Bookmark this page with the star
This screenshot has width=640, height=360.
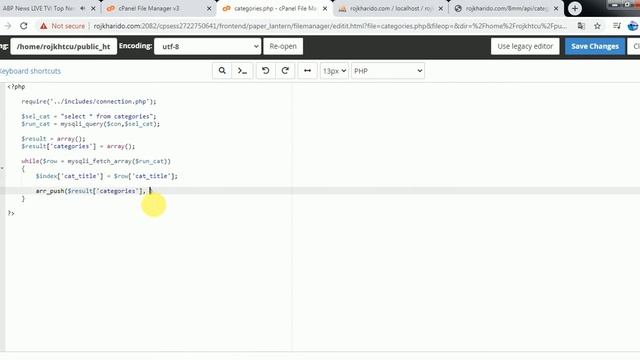(597, 26)
